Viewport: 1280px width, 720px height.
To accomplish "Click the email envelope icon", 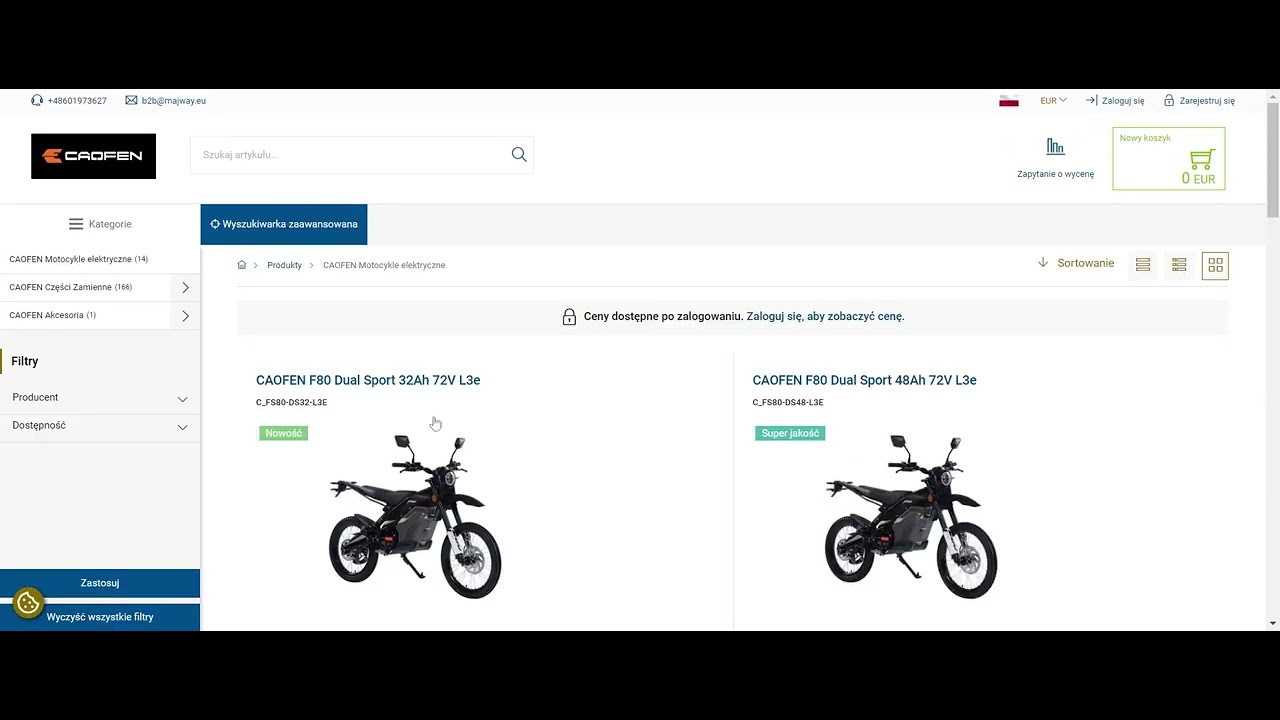I will pos(131,100).
